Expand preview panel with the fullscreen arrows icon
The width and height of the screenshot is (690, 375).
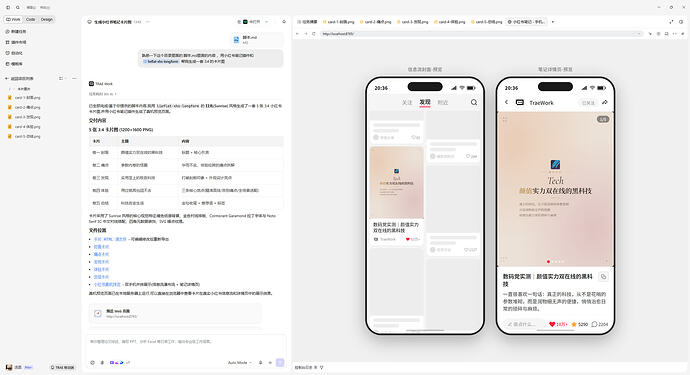click(671, 22)
